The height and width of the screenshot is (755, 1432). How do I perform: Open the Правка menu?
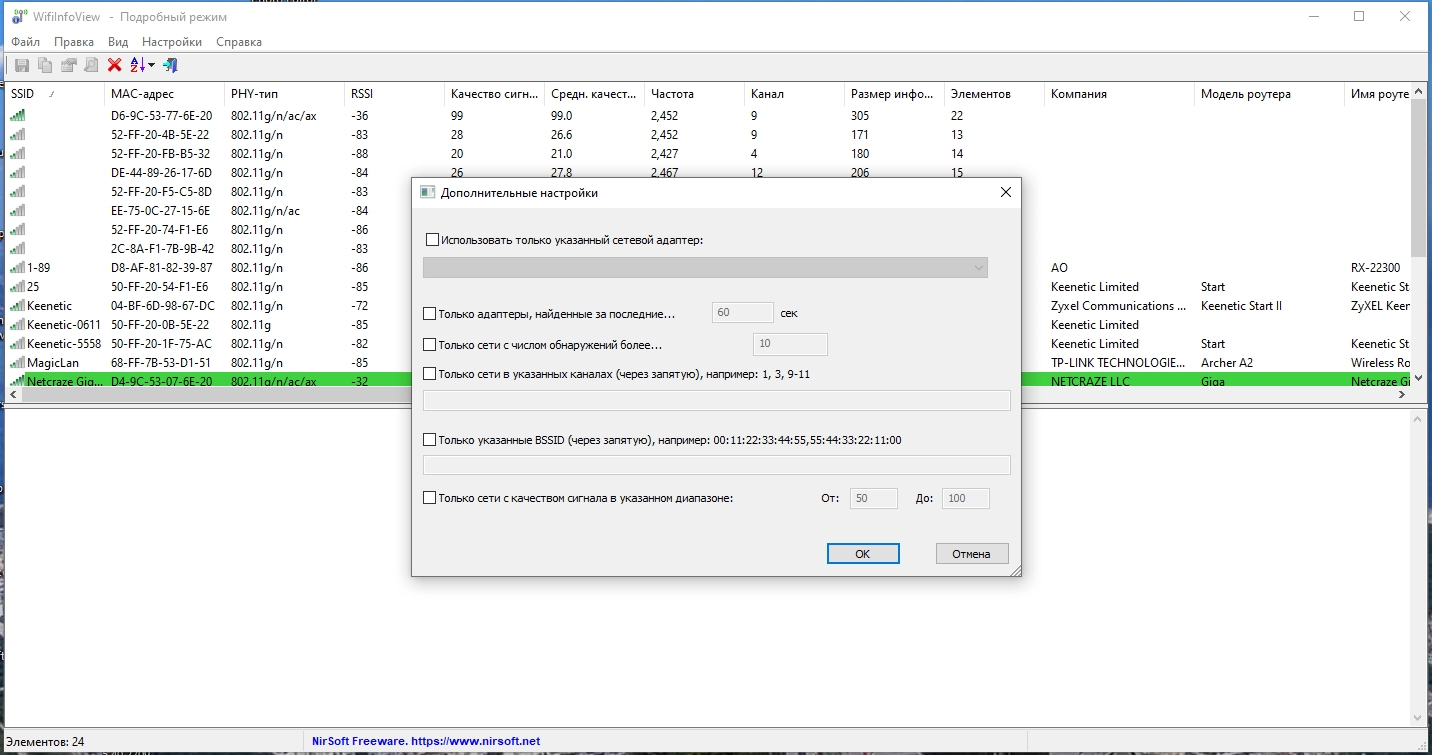point(74,42)
